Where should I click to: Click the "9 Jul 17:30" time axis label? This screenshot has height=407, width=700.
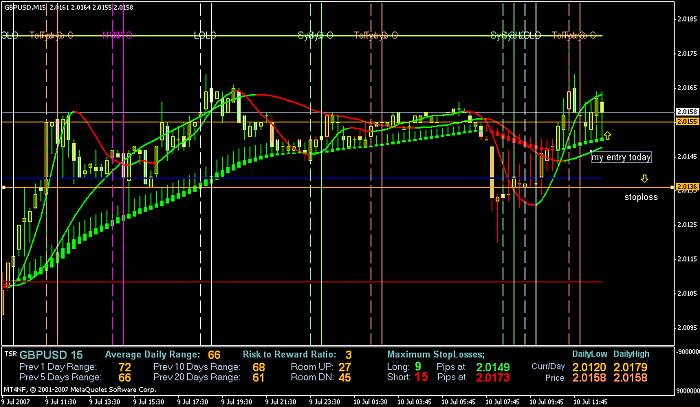pyautogui.click(x=194, y=401)
